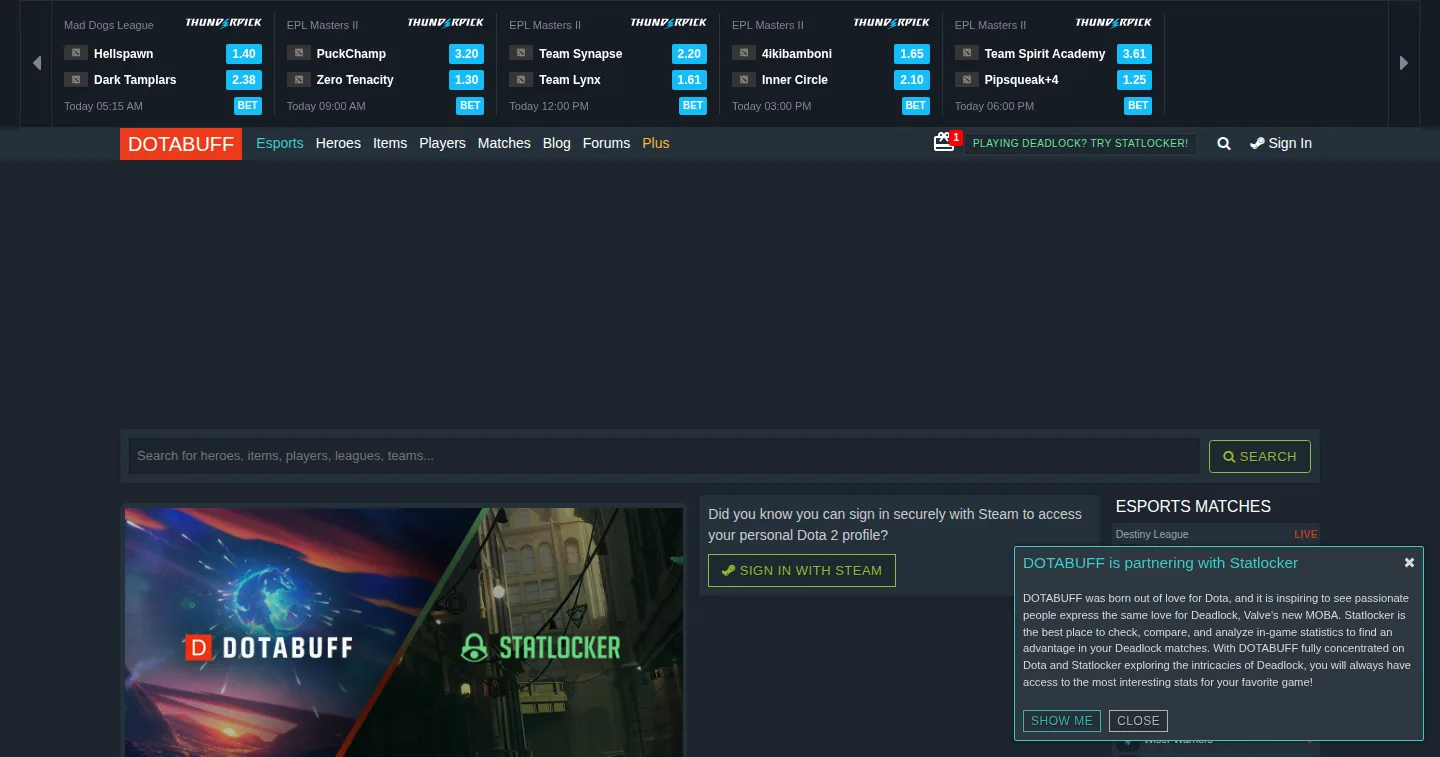Click 4ikibamboni team logo icon
The height and width of the screenshot is (757, 1440).
coord(744,53)
